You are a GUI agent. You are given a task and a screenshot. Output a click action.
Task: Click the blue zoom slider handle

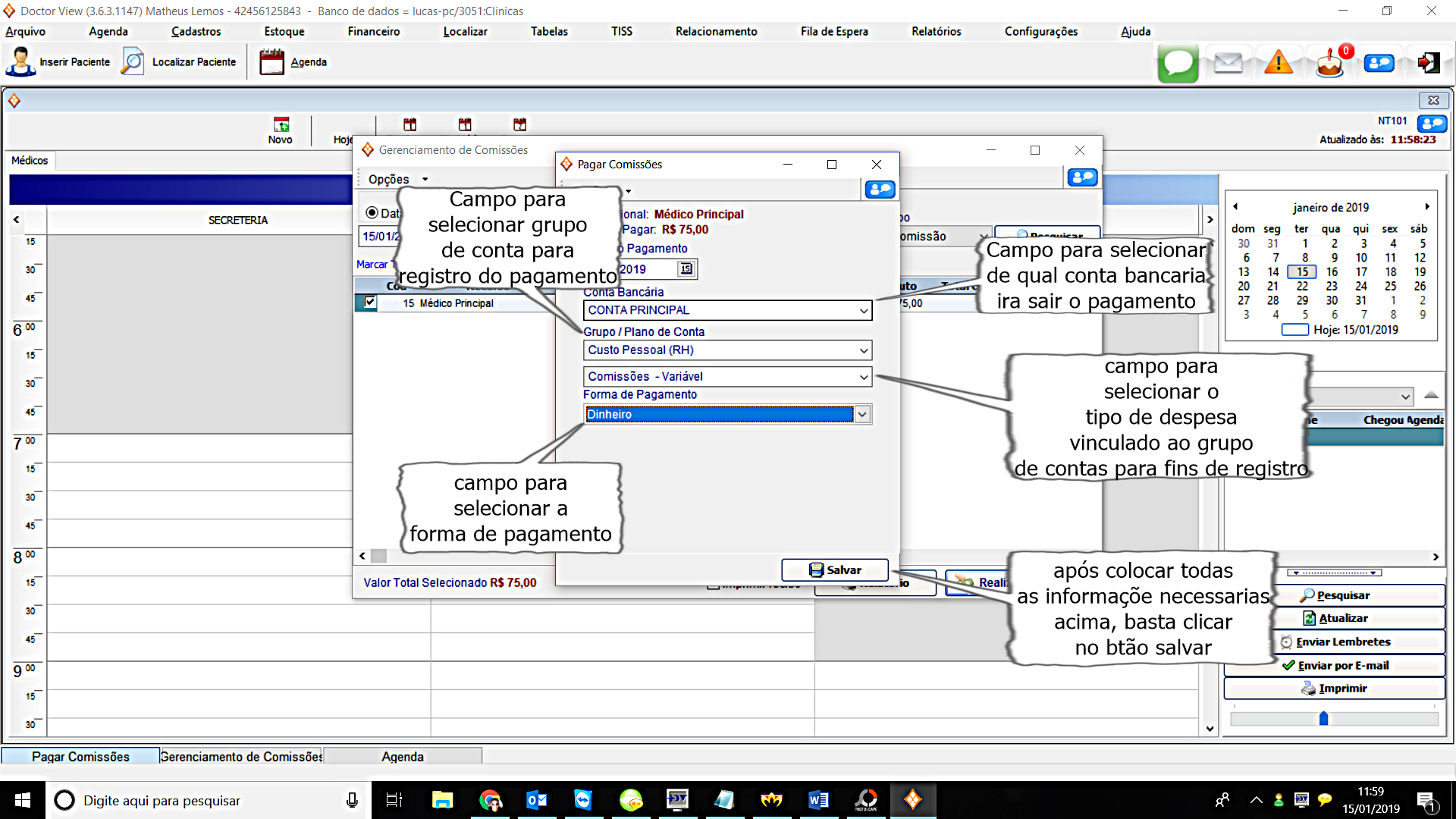coord(1323,718)
